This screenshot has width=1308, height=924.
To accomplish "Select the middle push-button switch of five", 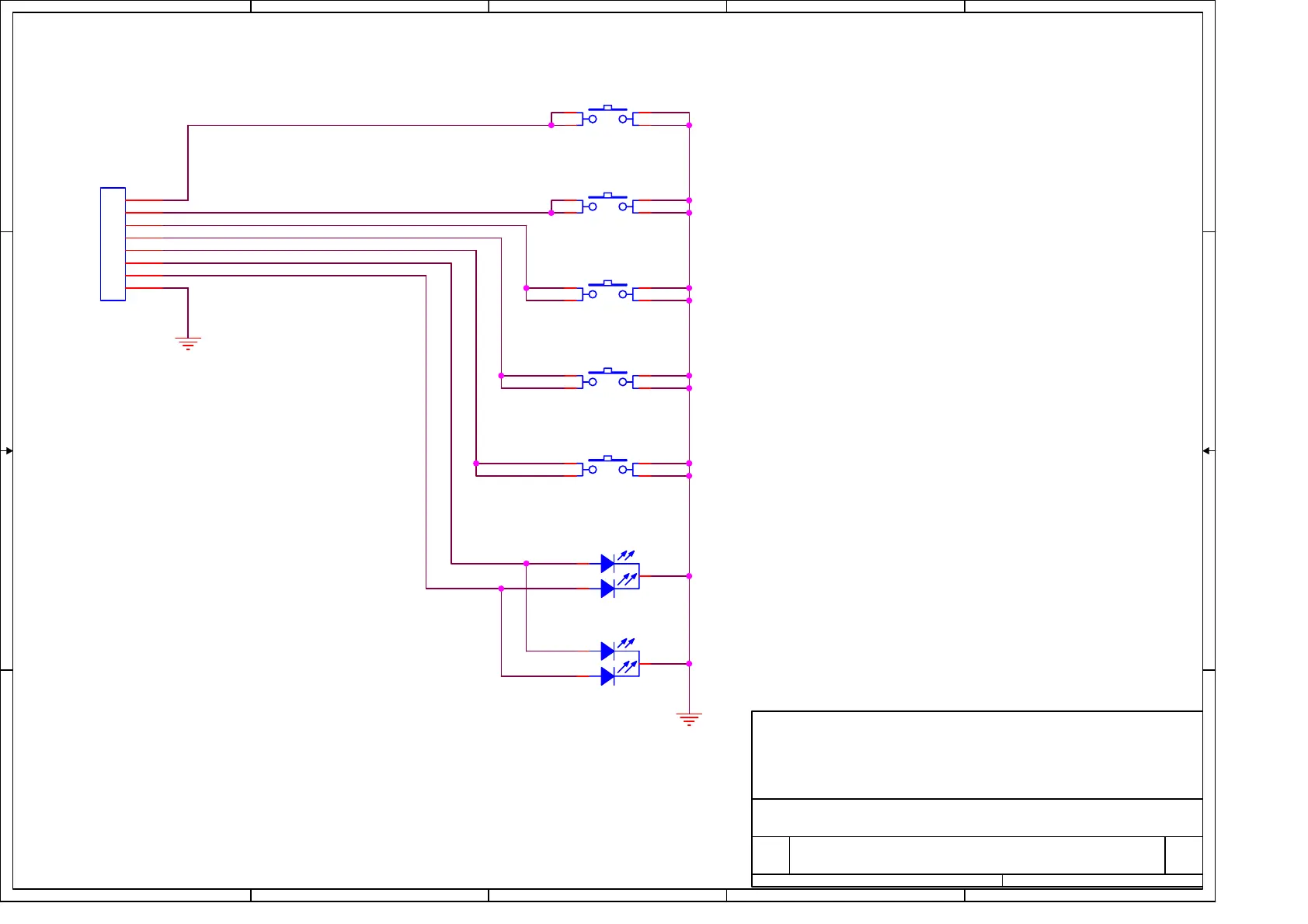I will tap(607, 291).
